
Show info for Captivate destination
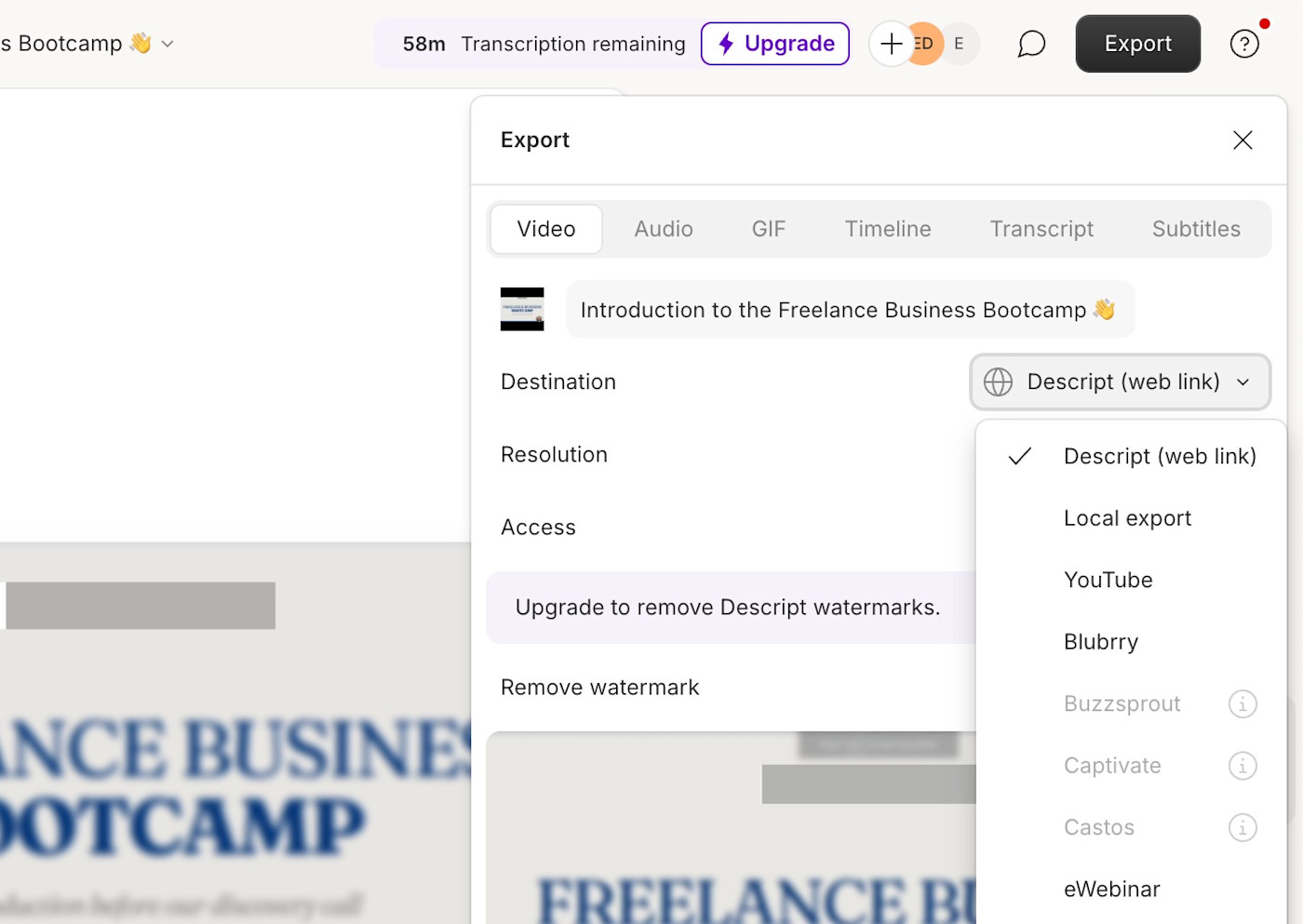(x=1243, y=766)
